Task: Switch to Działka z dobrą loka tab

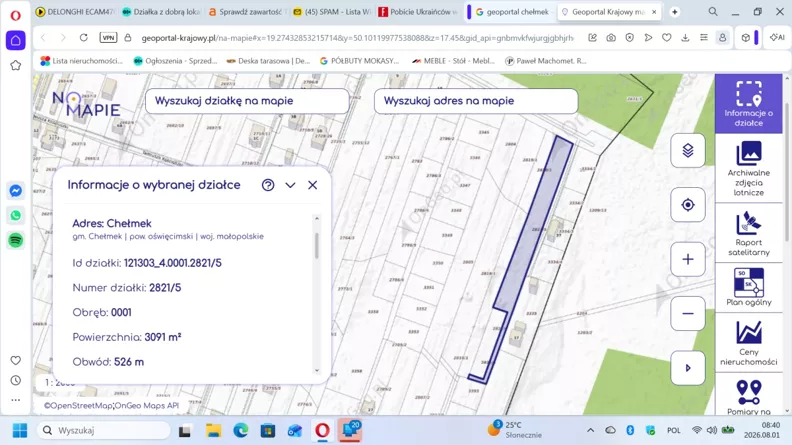Action: coord(161,12)
